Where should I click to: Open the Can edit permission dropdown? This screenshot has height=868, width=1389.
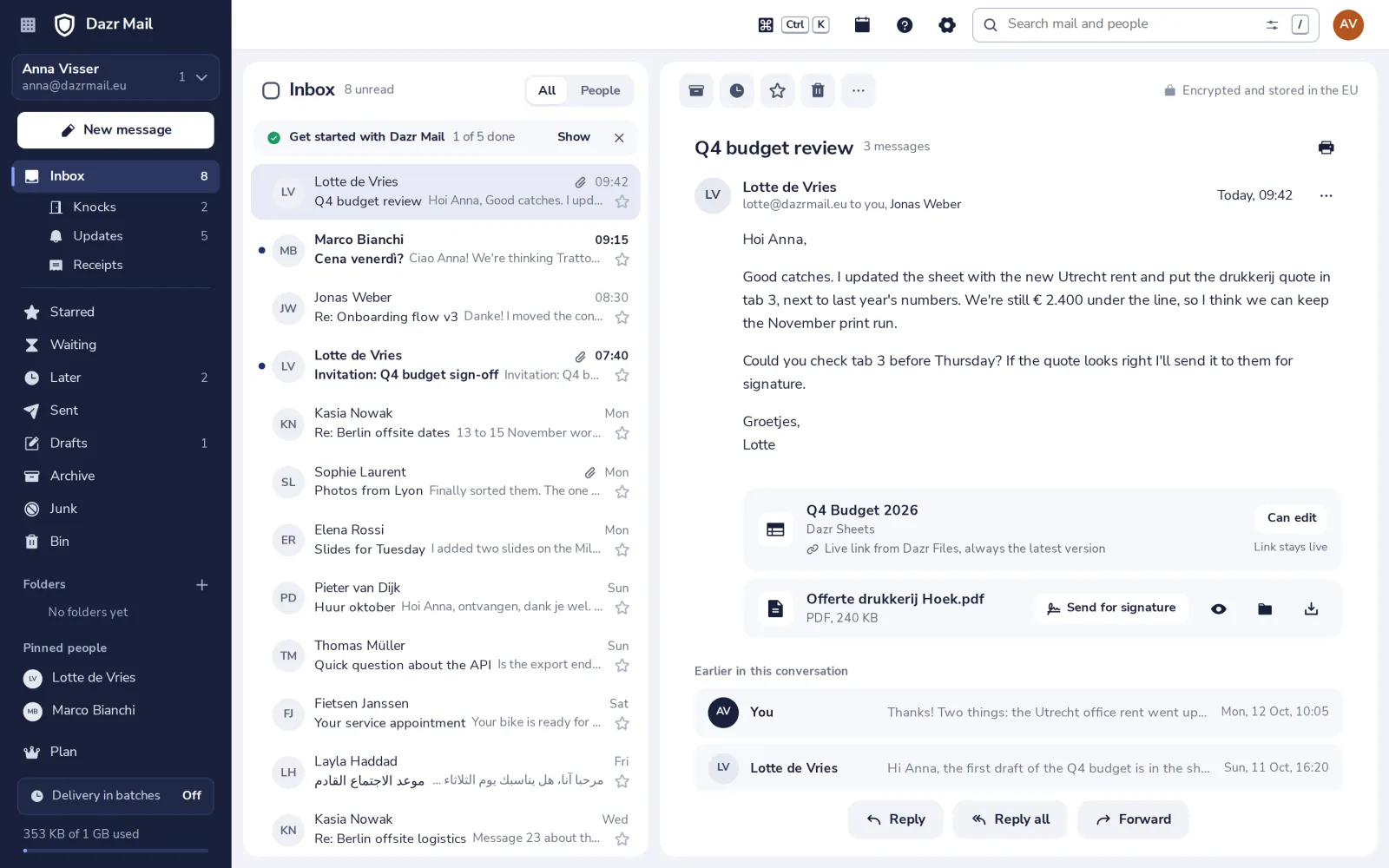pyautogui.click(x=1291, y=518)
